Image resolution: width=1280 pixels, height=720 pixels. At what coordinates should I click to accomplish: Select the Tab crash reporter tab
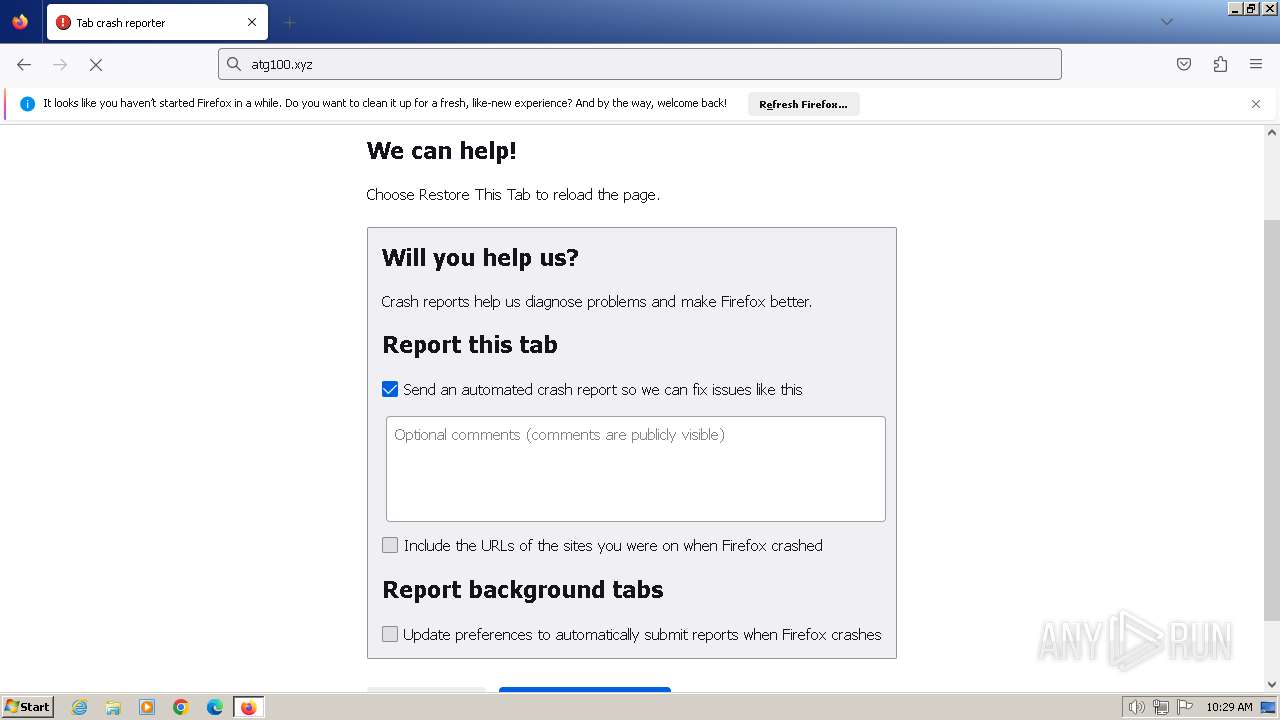tap(157, 22)
